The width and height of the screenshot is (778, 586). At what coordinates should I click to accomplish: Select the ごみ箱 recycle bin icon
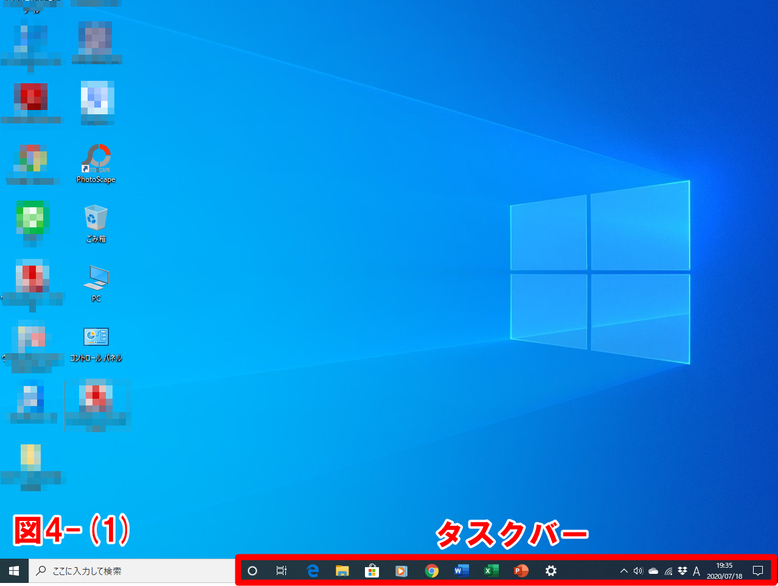coord(96,223)
